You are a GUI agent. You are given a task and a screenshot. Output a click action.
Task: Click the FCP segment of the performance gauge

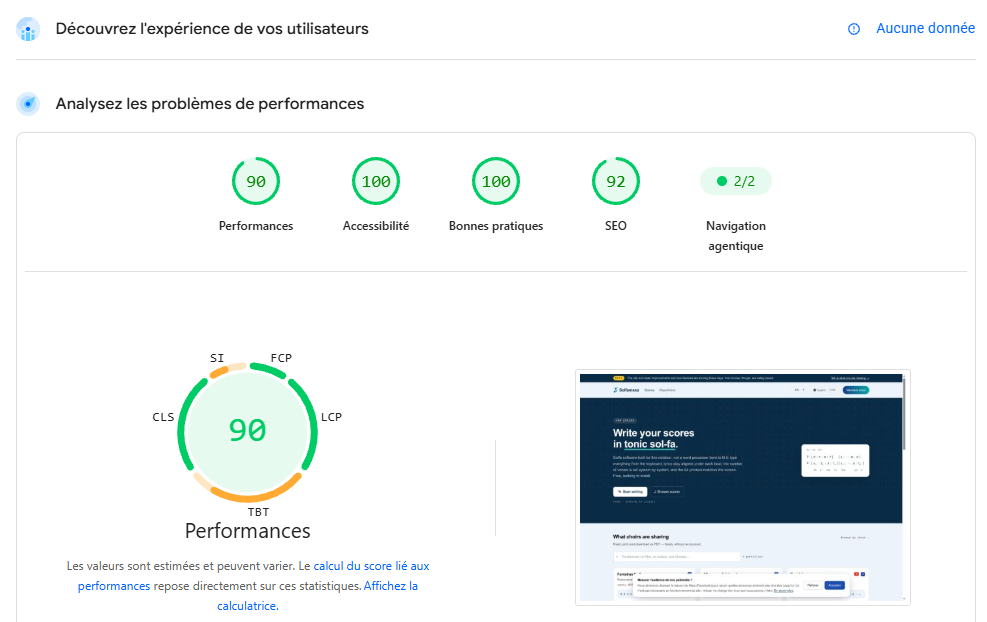pos(269,370)
